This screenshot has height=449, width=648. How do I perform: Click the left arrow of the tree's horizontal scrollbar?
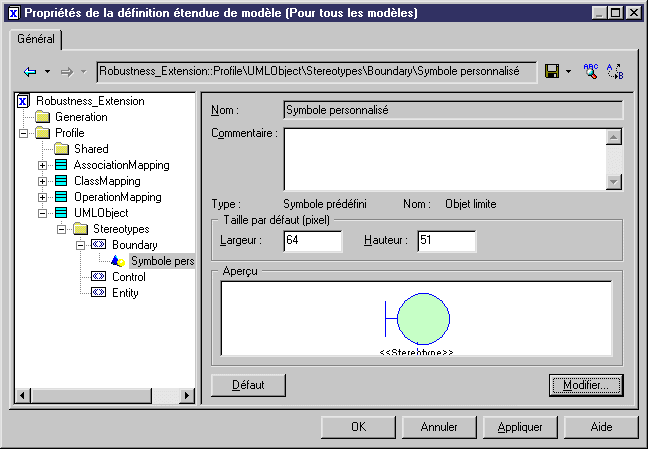22,396
